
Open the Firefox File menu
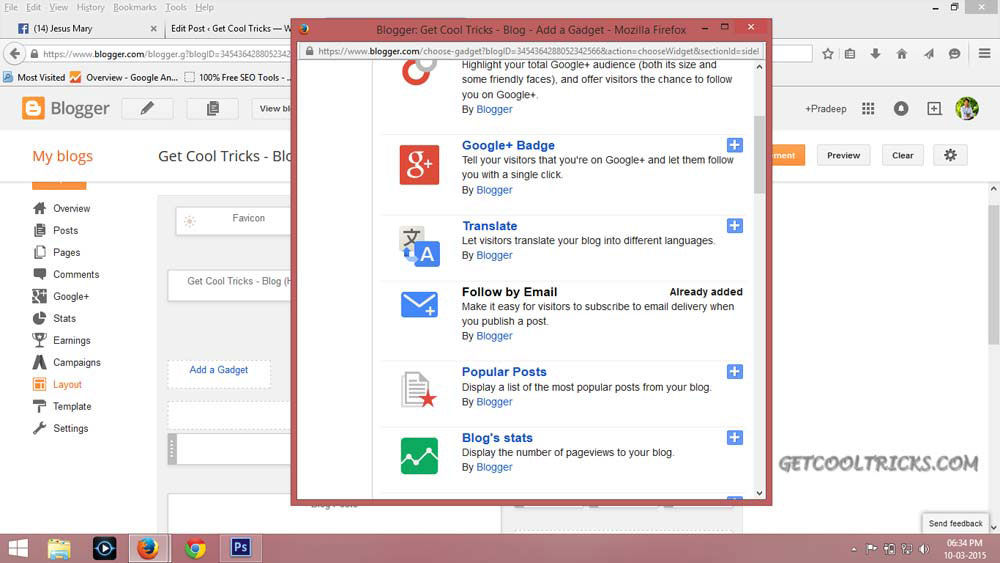(x=11, y=7)
